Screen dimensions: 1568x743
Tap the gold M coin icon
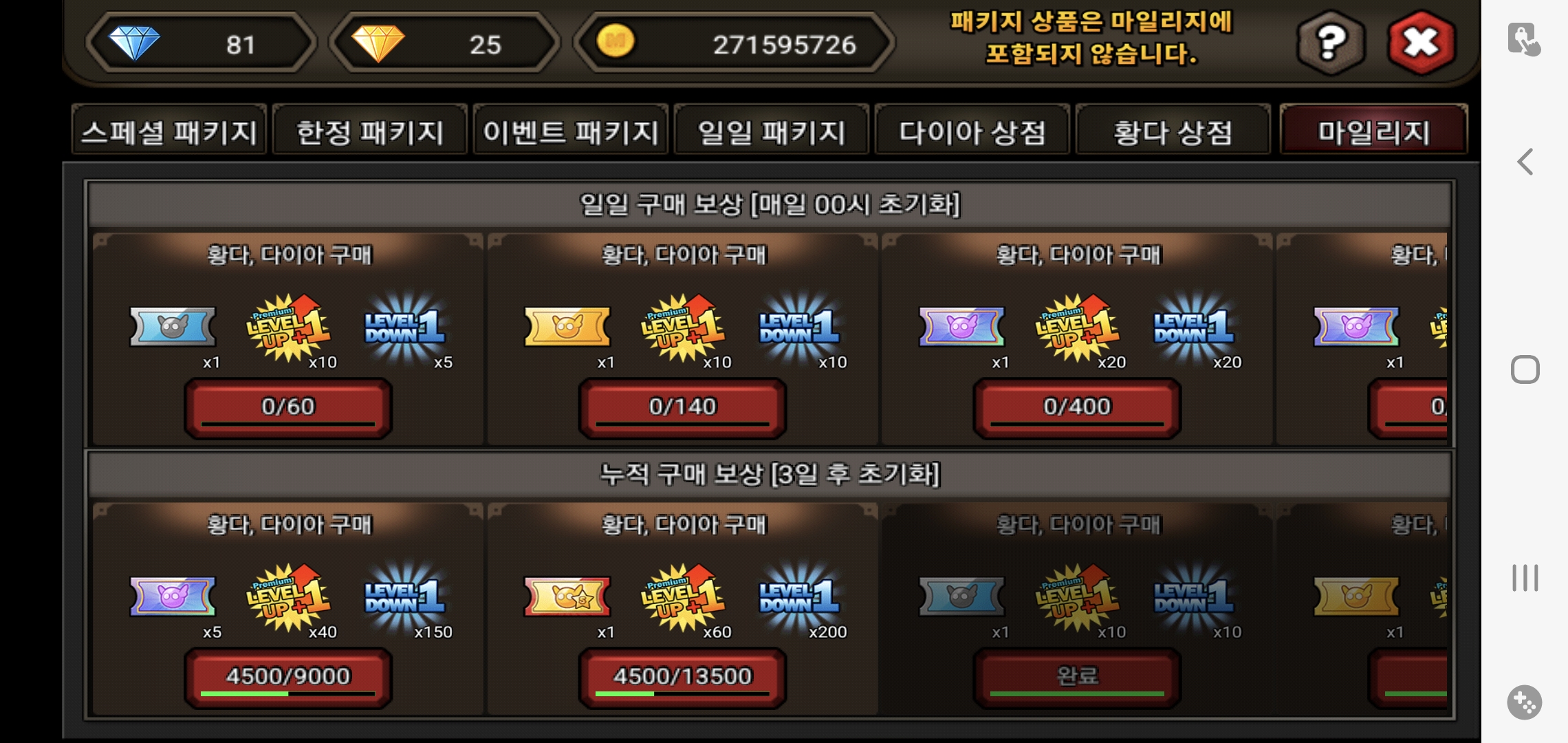616,41
